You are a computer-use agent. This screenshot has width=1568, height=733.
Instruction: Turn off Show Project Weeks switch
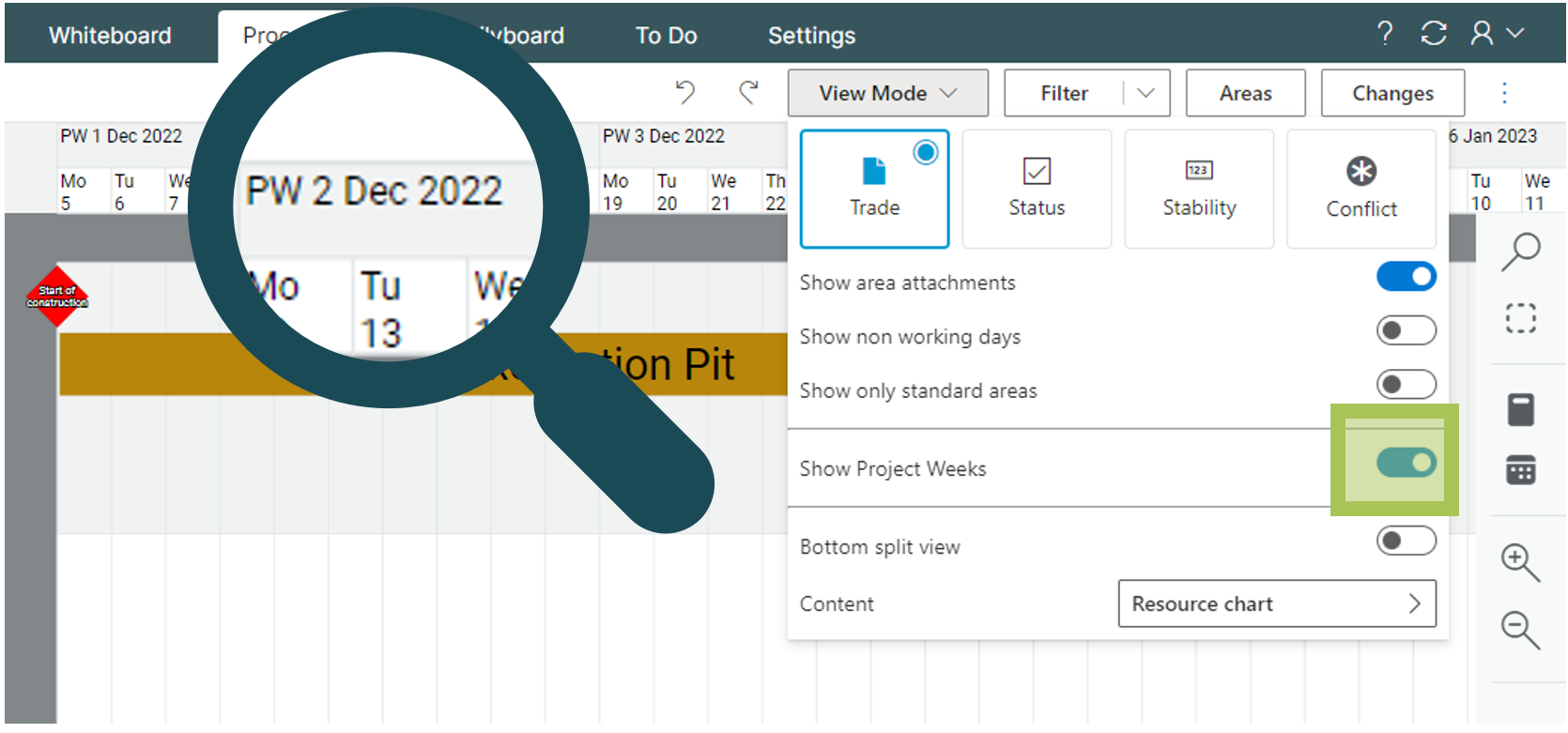[1406, 463]
